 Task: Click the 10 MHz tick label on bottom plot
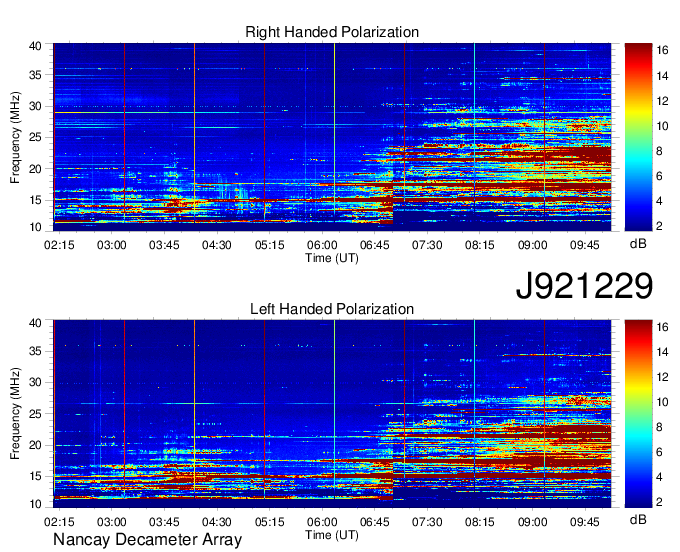(x=35, y=505)
